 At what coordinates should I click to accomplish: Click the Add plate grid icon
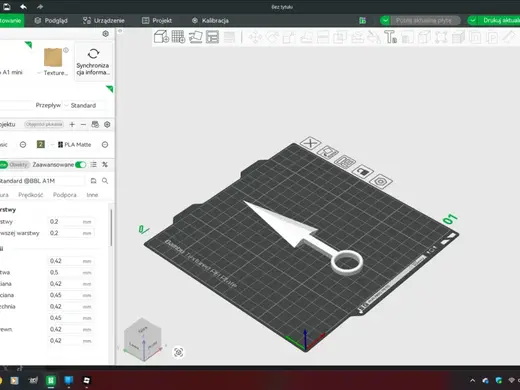178,37
